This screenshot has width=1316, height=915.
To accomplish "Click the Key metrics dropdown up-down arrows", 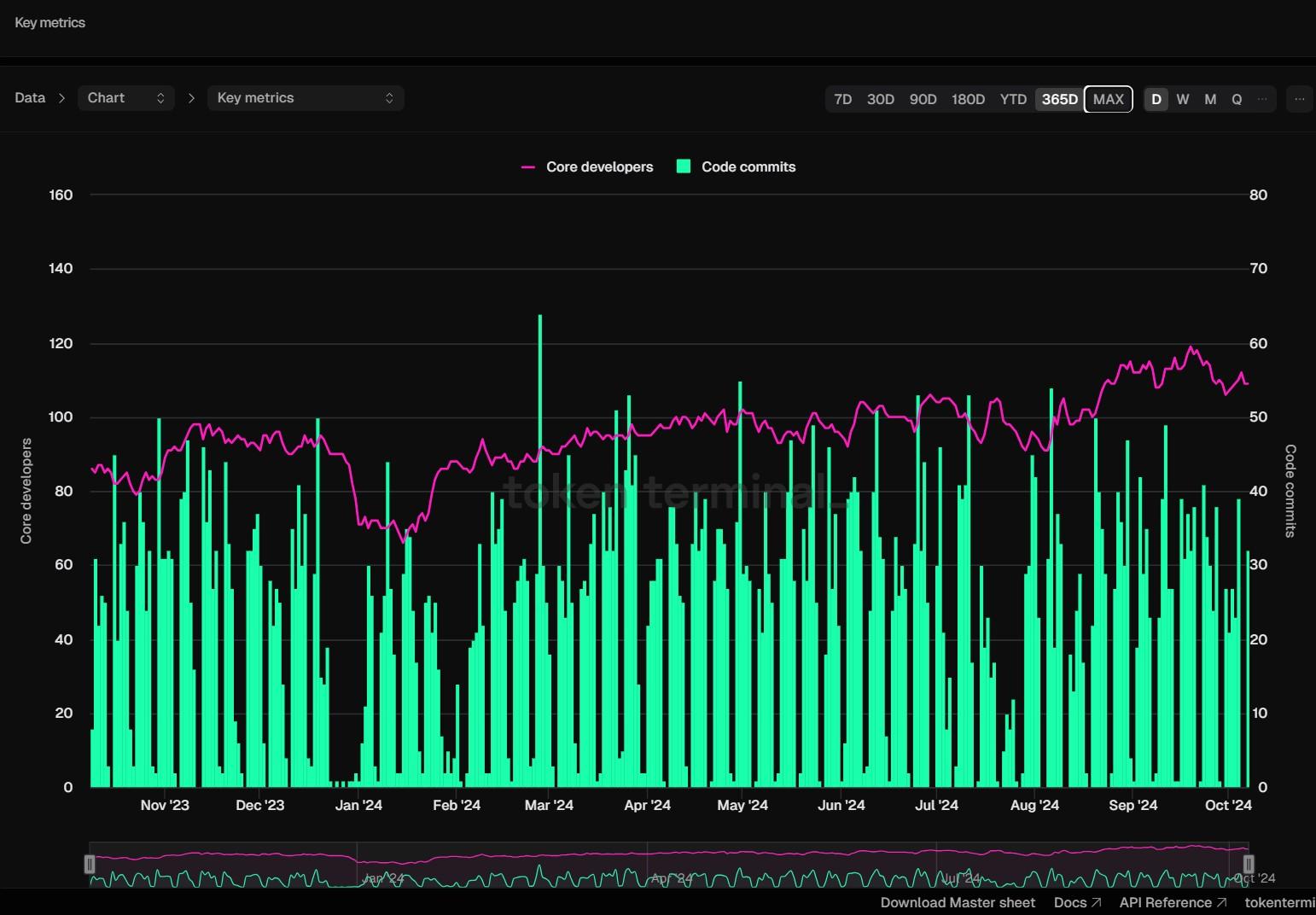I will tap(389, 98).
